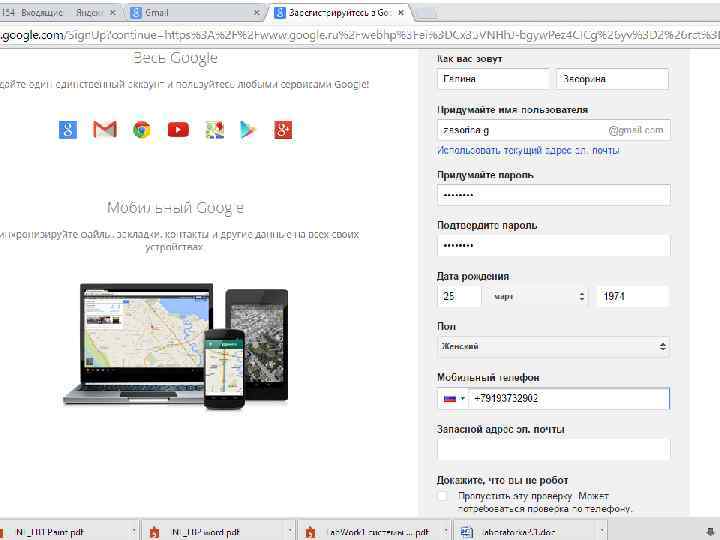Click the create password field
Viewport: 720px width, 540px height.
pyautogui.click(x=553, y=195)
